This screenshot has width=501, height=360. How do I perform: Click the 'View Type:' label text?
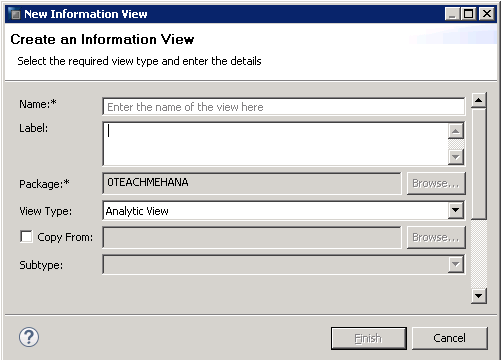point(45,211)
